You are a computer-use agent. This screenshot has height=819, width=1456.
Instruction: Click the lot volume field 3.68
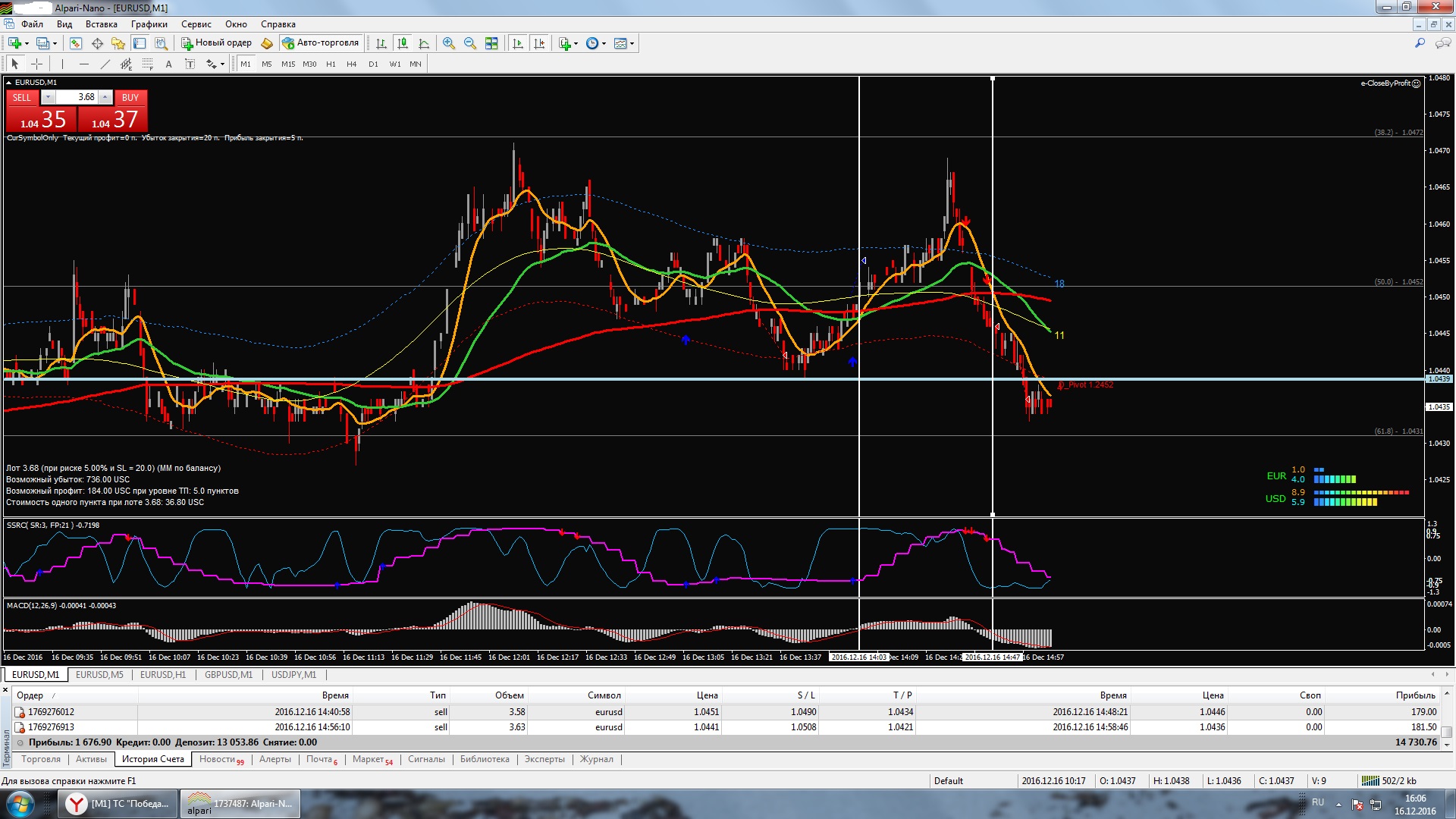tap(77, 97)
